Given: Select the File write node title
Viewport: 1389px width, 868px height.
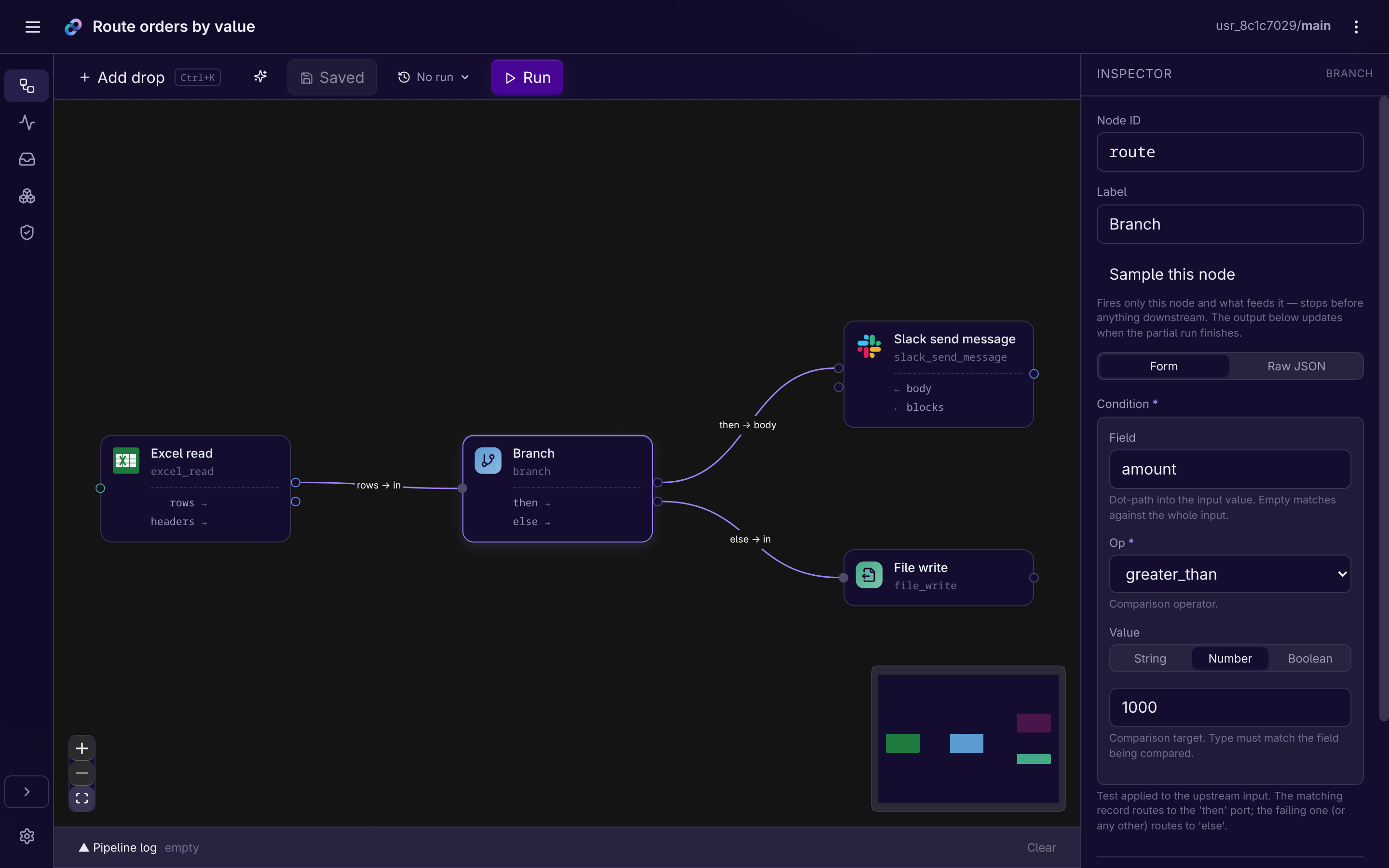Looking at the screenshot, I should [x=920, y=567].
